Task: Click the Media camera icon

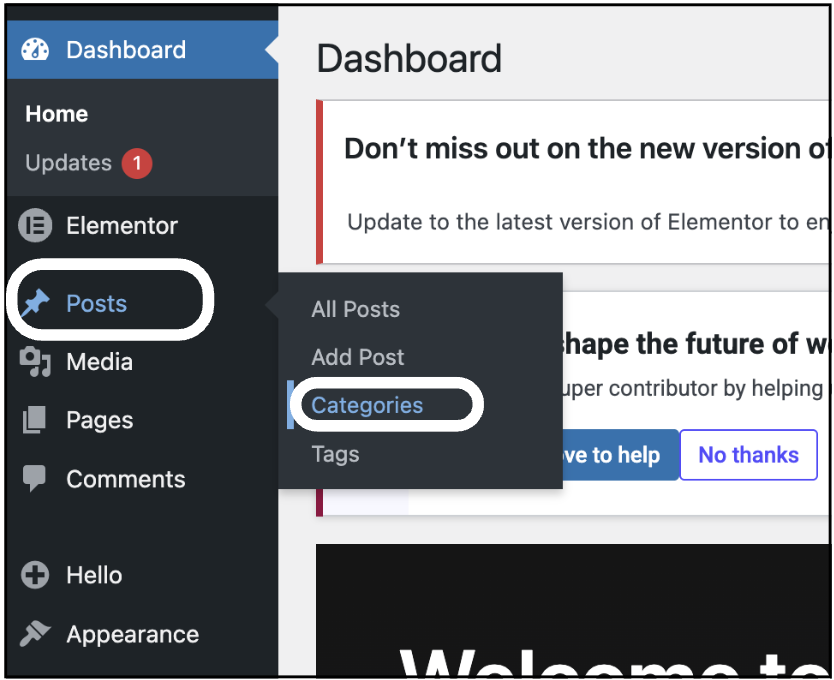Action: 35,362
